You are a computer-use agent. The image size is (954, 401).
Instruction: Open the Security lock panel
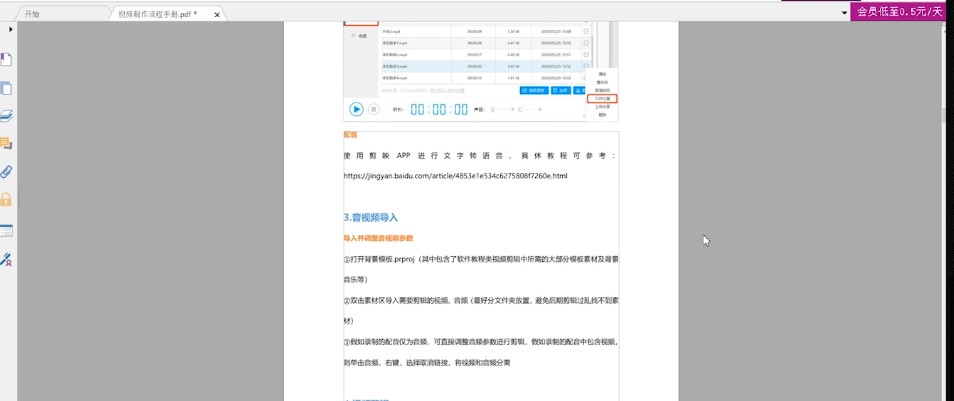point(7,199)
